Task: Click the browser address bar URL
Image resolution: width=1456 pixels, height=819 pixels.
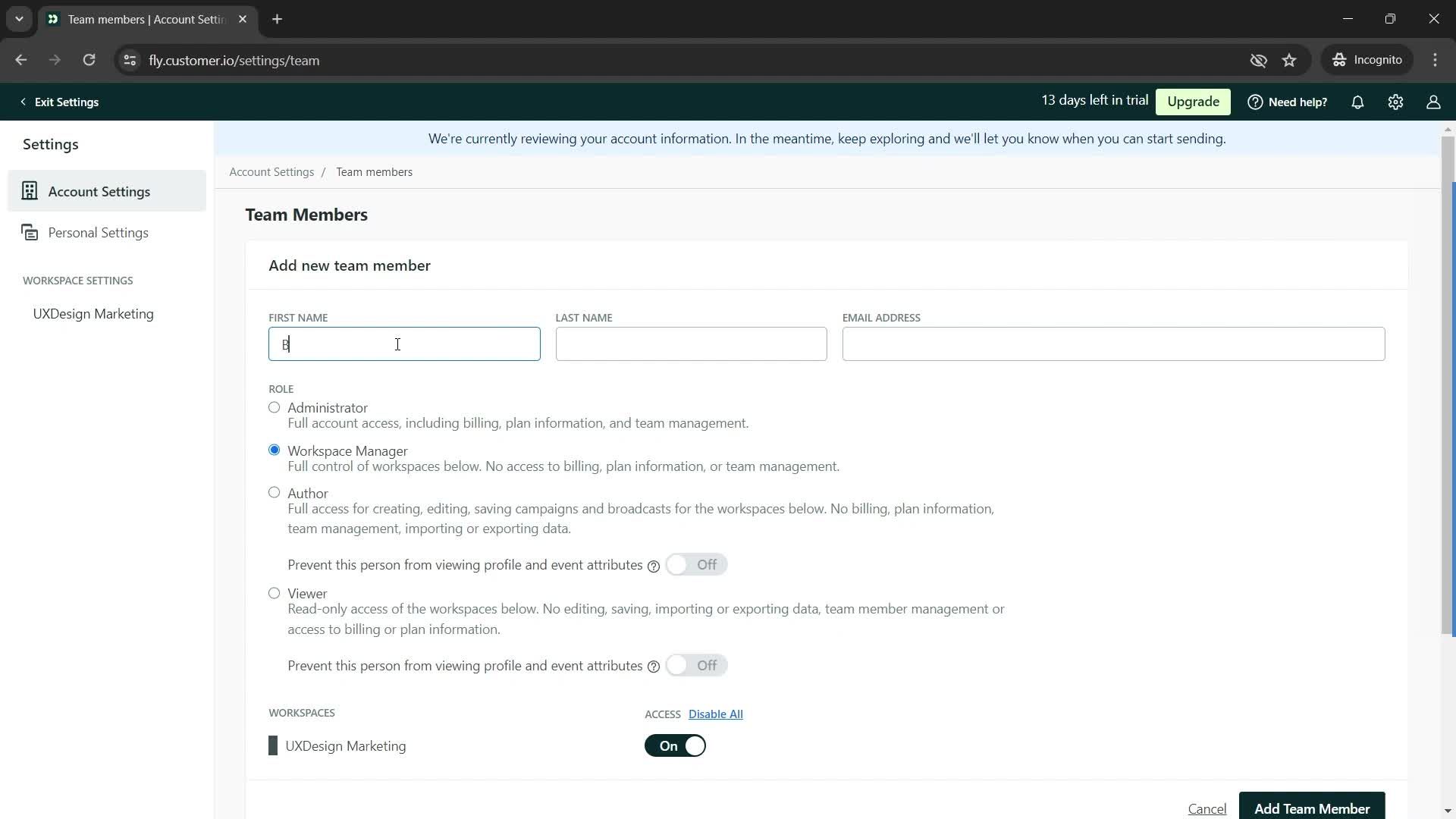Action: (x=234, y=60)
